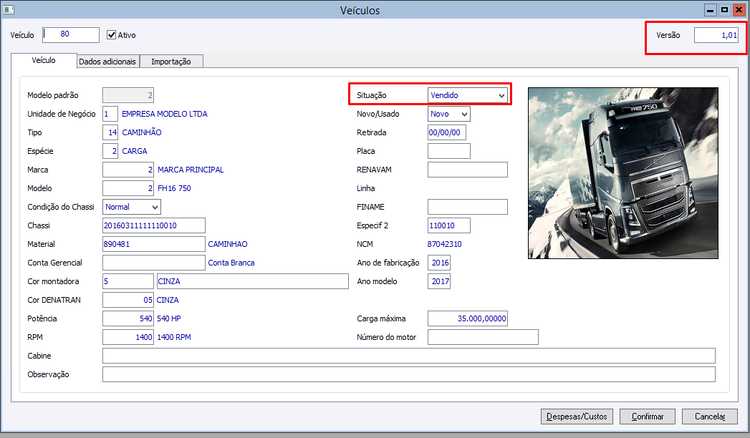Click the CARGA espécie text
This screenshot has height=438, width=750.
pos(134,151)
